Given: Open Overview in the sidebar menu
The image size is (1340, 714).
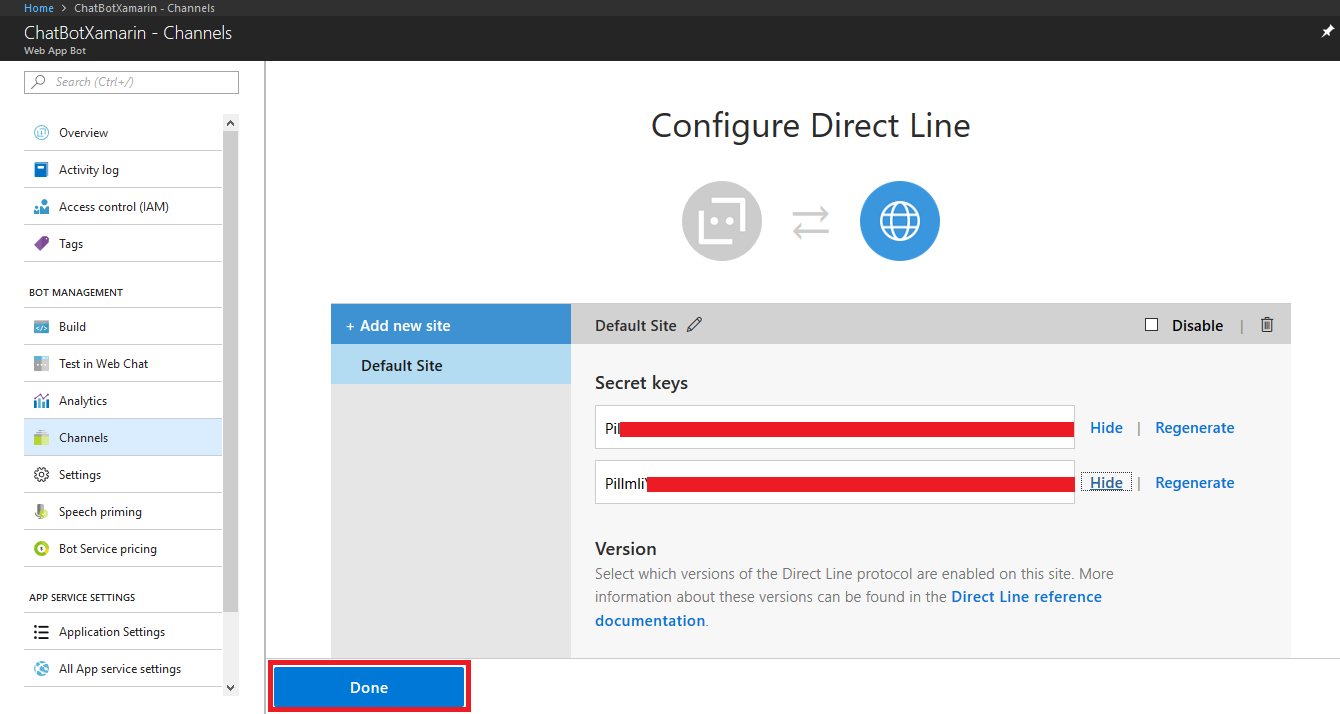Looking at the screenshot, I should click(x=123, y=133).
